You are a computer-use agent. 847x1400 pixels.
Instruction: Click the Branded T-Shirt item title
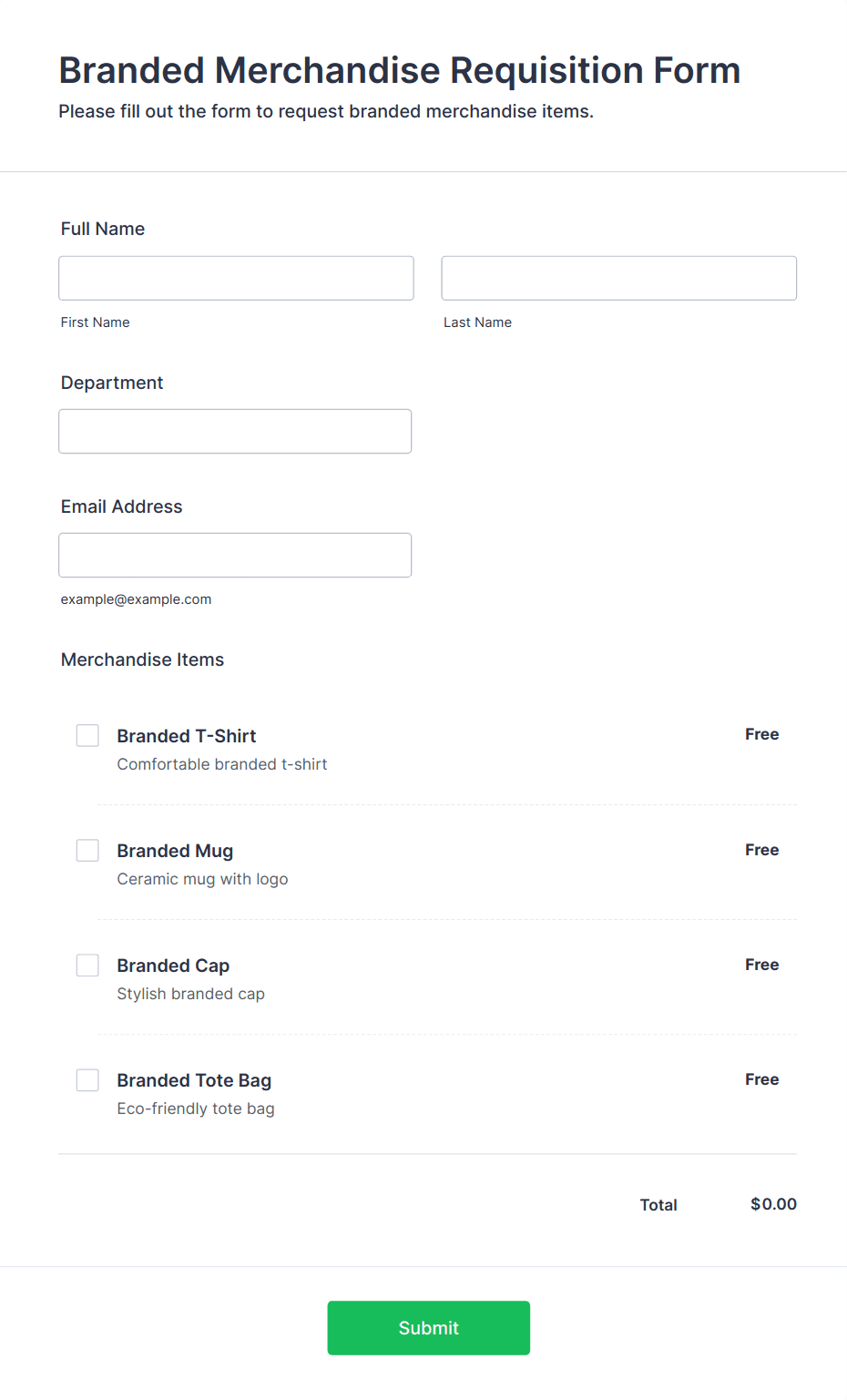187,736
